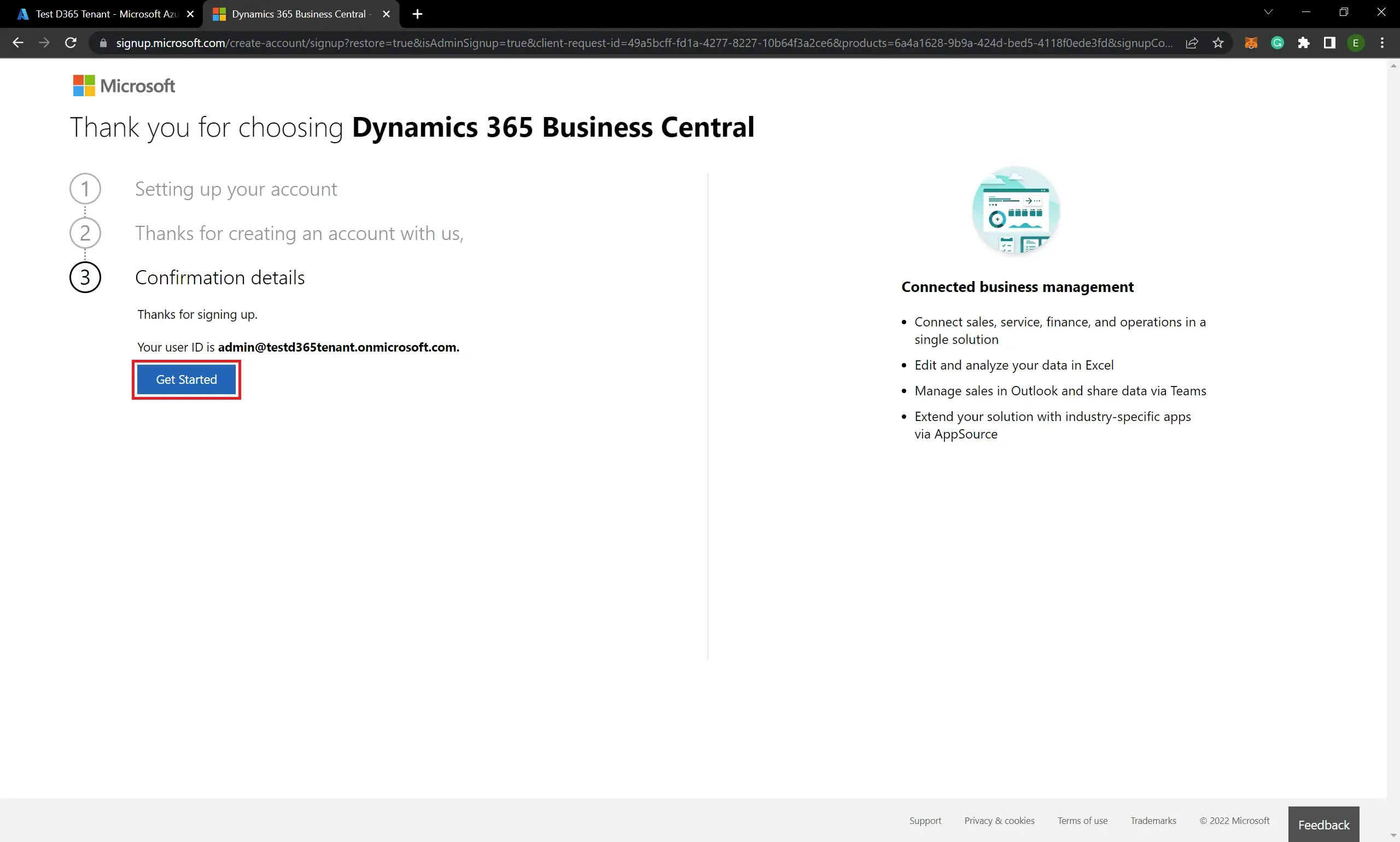This screenshot has width=1400, height=842.
Task: Click the Get Started button
Action: [x=186, y=379]
